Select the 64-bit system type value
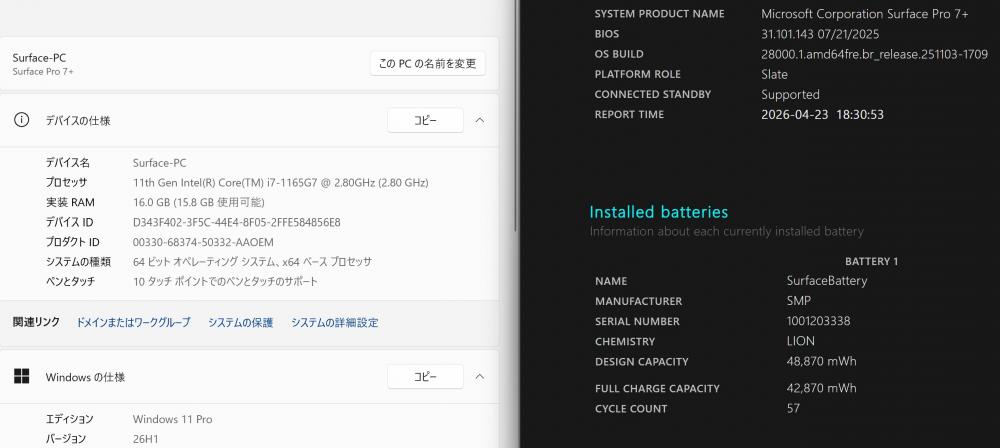Viewport: 1000px width, 448px height. point(253,262)
